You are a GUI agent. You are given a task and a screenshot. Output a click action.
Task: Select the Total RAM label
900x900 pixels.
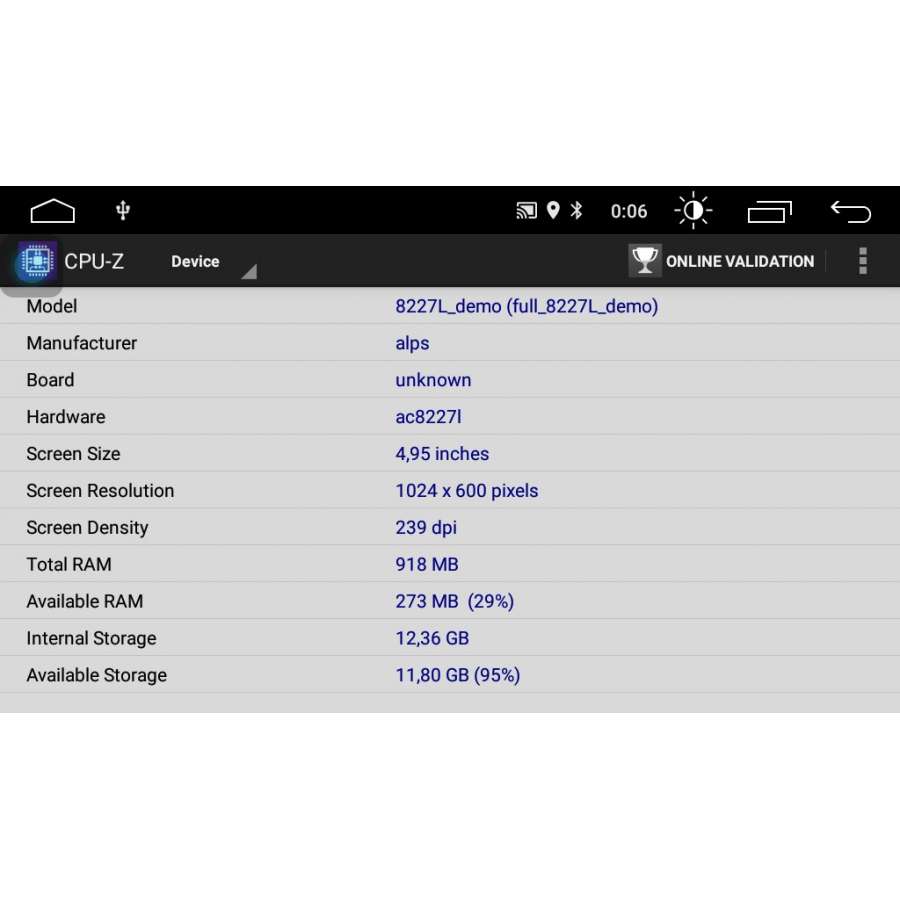point(69,564)
